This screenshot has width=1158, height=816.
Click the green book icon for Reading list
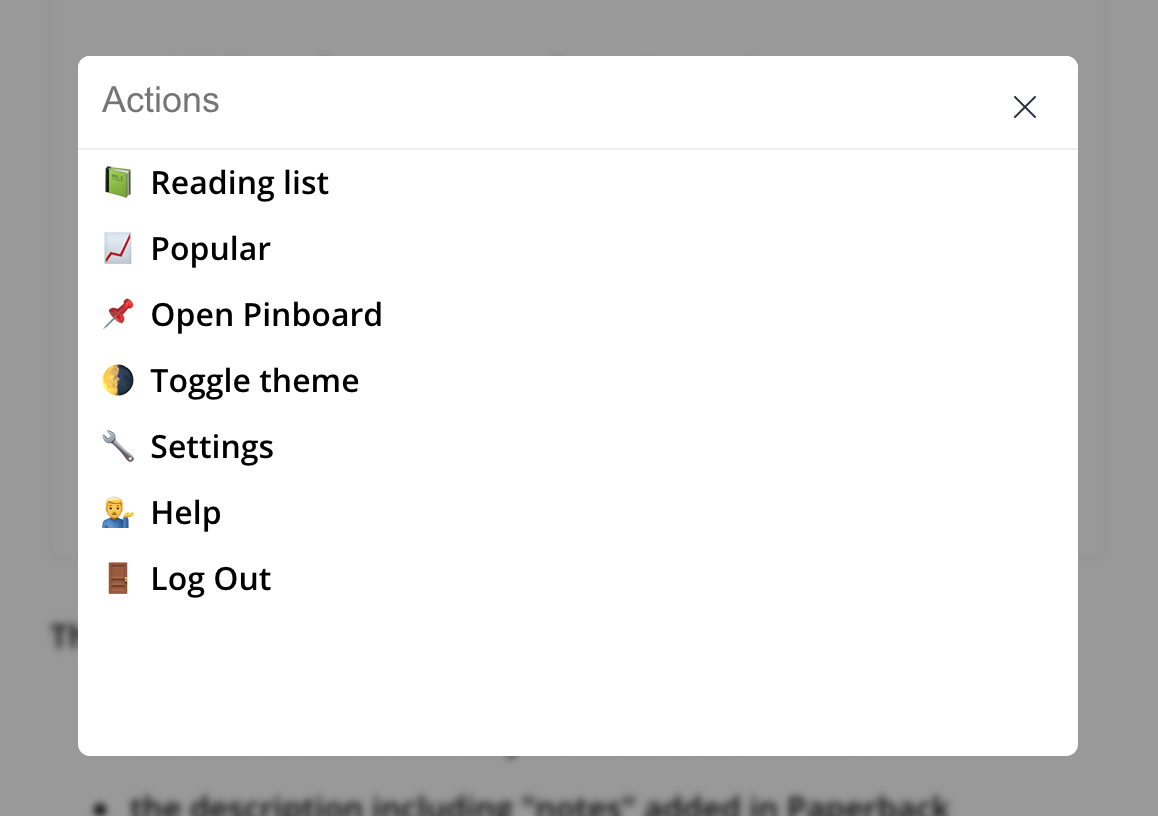(117, 182)
